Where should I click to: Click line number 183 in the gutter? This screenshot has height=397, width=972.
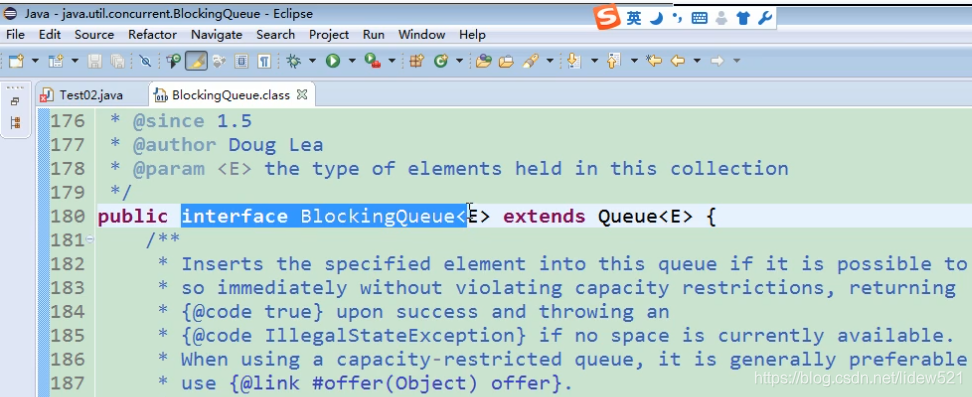pyautogui.click(x=68, y=288)
